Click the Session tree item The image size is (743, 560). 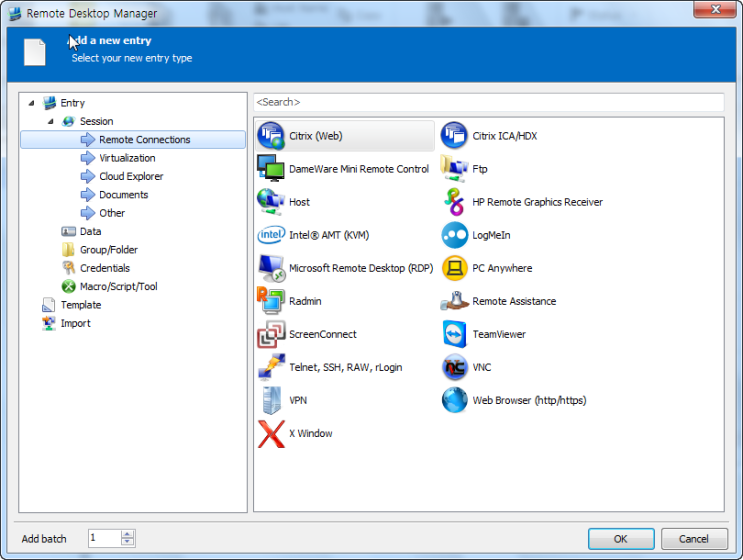click(96, 121)
